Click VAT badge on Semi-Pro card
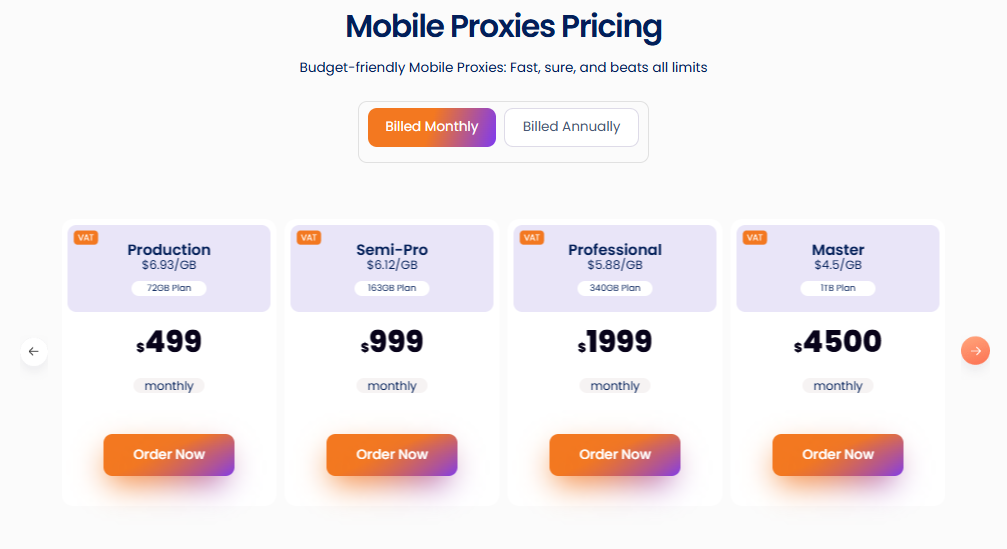This screenshot has width=1007, height=549. point(308,237)
